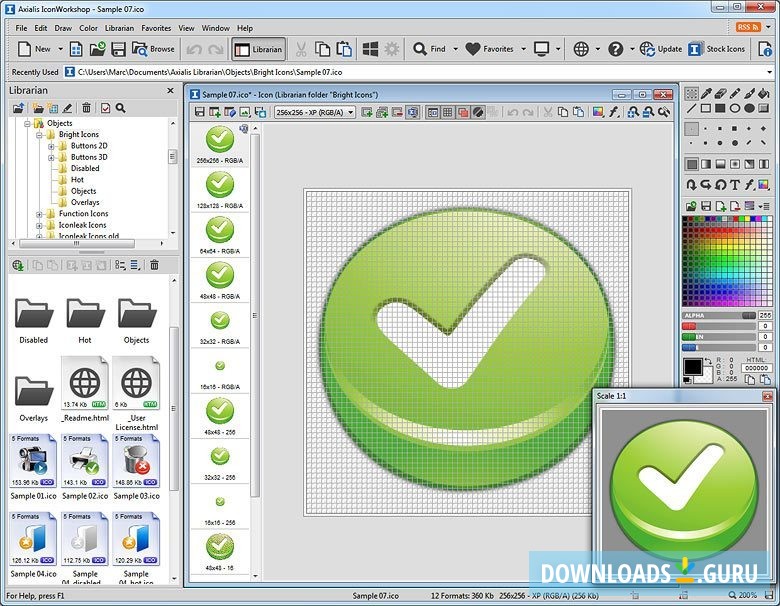Click the Stock Icons button
This screenshot has height=606, width=780.
coord(717,49)
